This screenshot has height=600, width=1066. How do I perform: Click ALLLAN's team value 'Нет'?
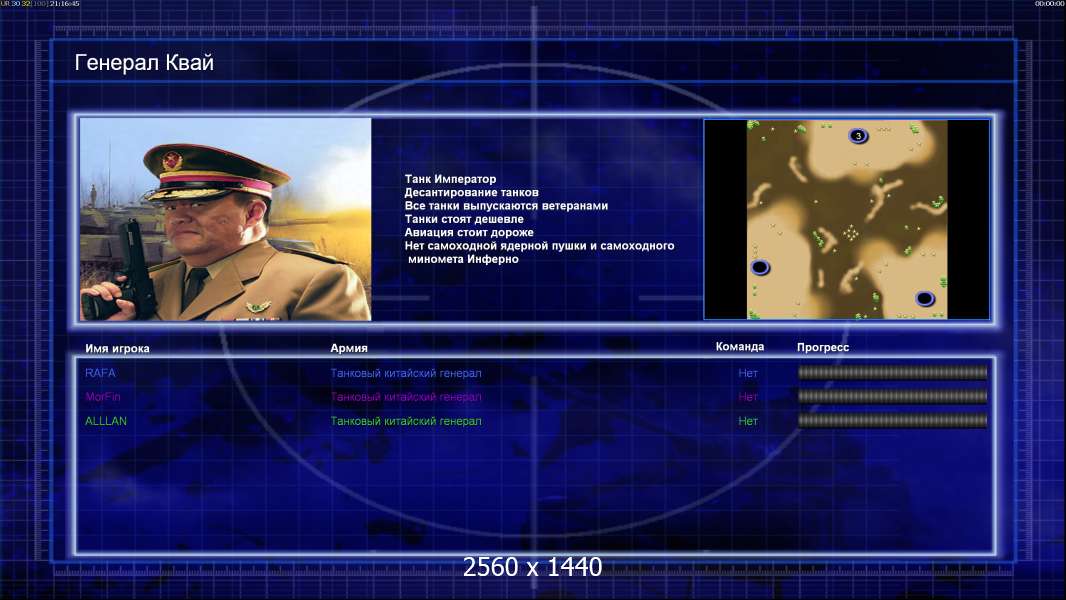[748, 421]
